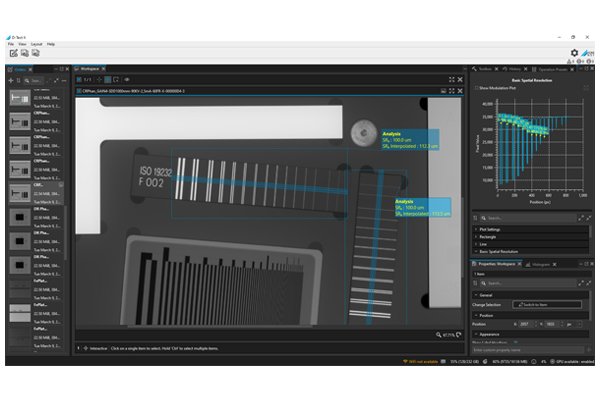Screen dimensions: 600x400
Task: Click the minus icon in the left panel toolbar
Action: tap(64, 80)
